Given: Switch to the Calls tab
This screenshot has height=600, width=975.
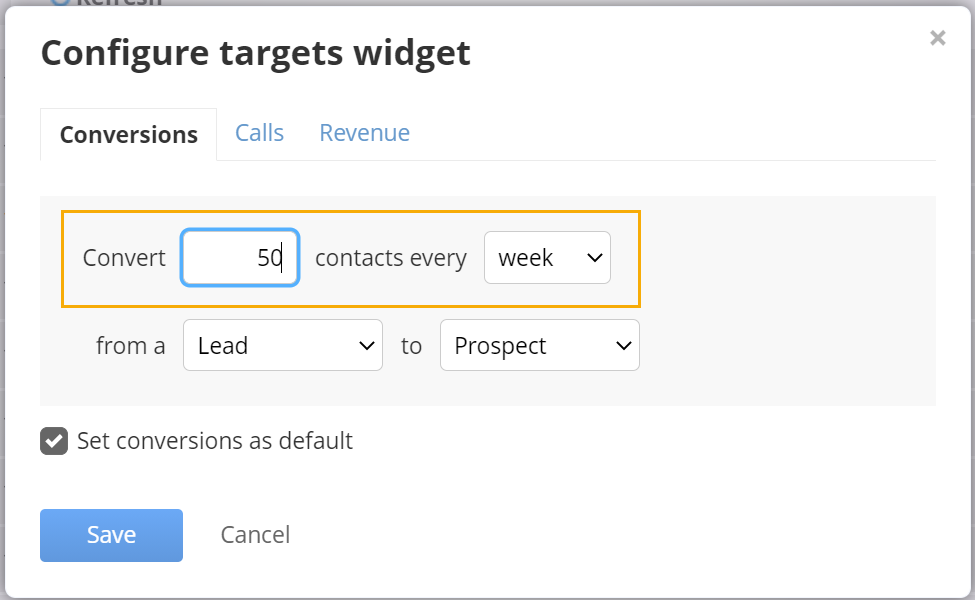Looking at the screenshot, I should [x=259, y=133].
